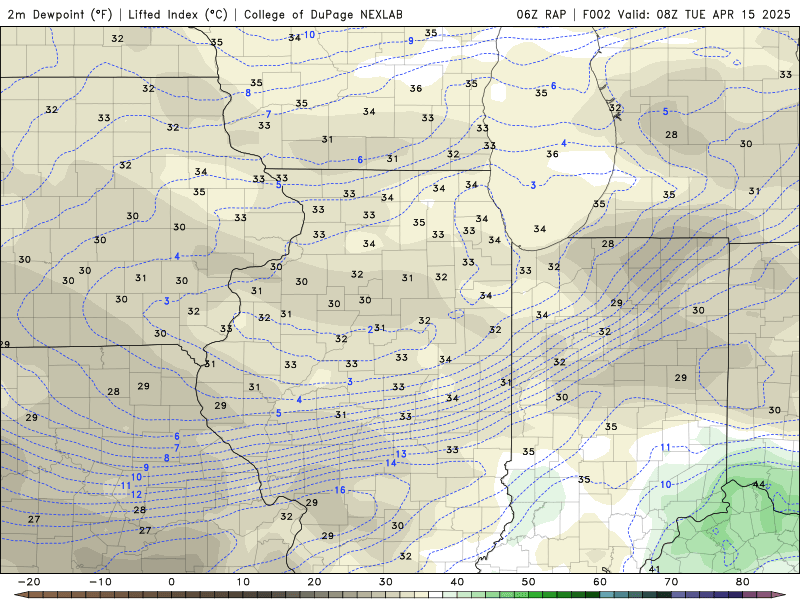800x600 pixels.
Task: Click the blue lifted index contour label 2
Action: tap(370, 330)
